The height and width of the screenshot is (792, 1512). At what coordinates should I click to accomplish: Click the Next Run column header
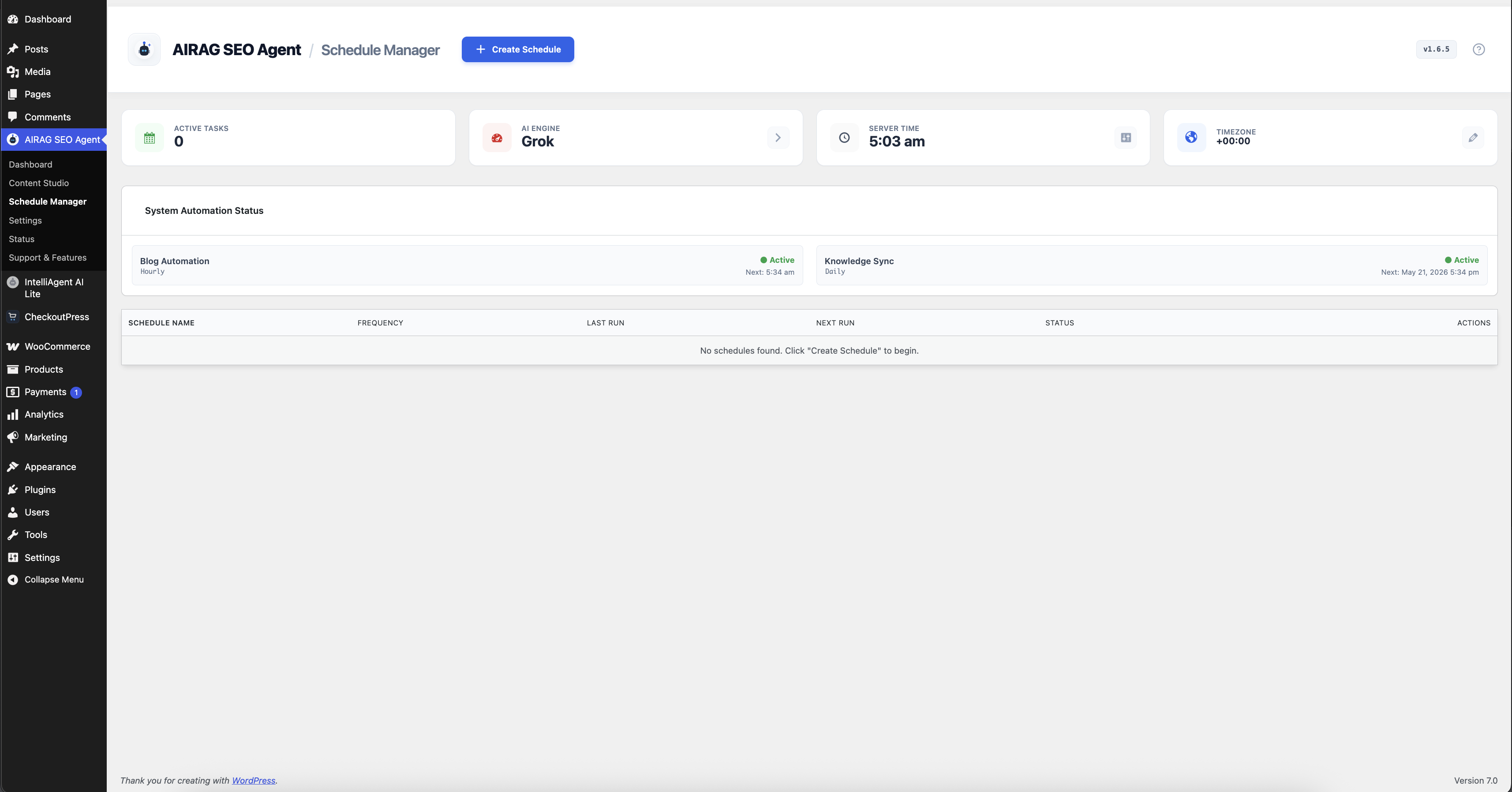tap(835, 323)
